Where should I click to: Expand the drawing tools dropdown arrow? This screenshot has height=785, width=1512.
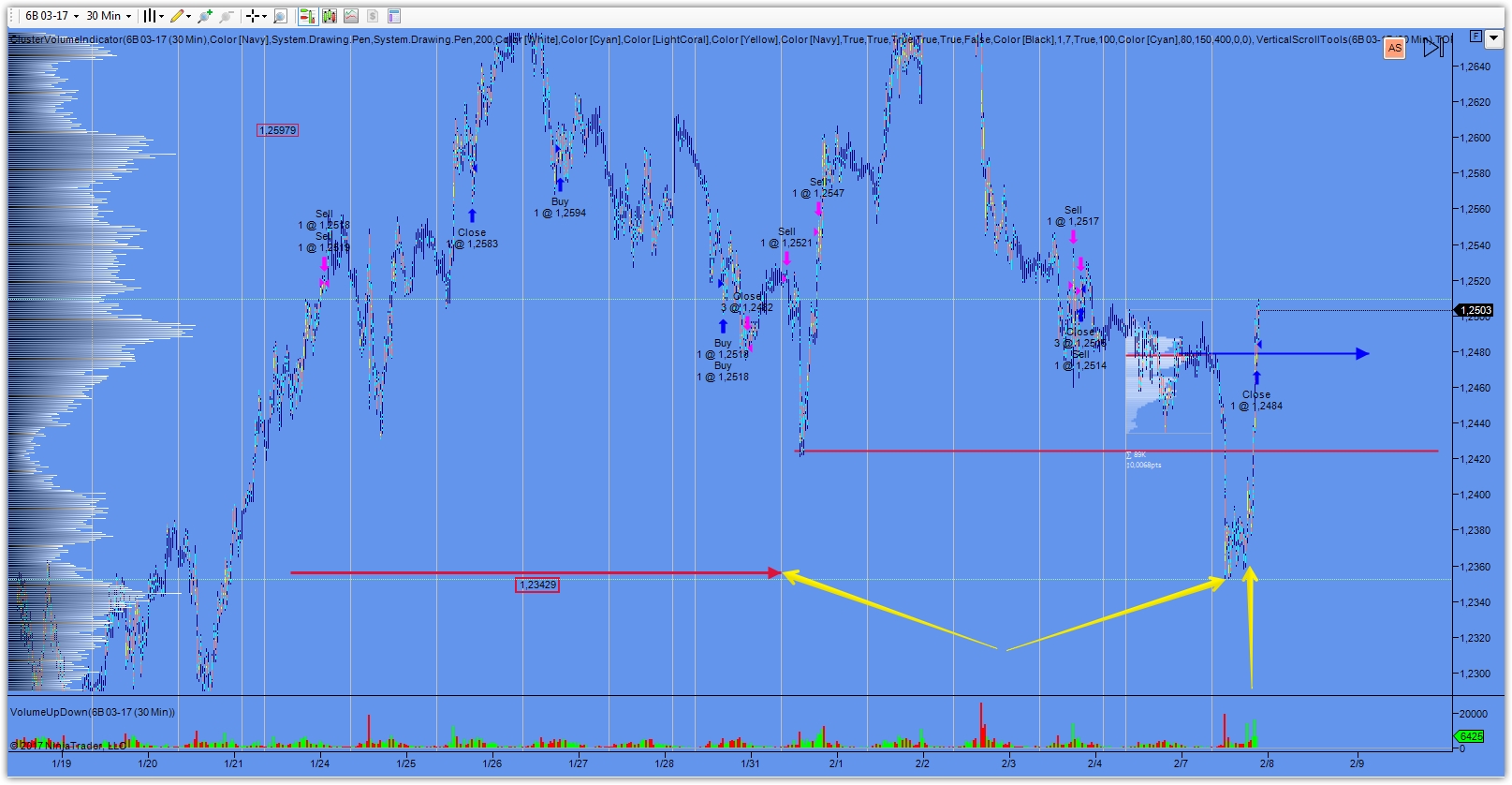point(188,16)
